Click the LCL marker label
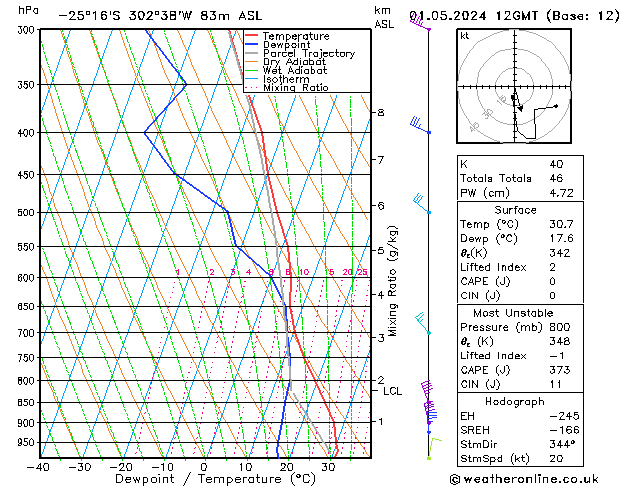This screenshot has height=486, width=629. (392, 391)
